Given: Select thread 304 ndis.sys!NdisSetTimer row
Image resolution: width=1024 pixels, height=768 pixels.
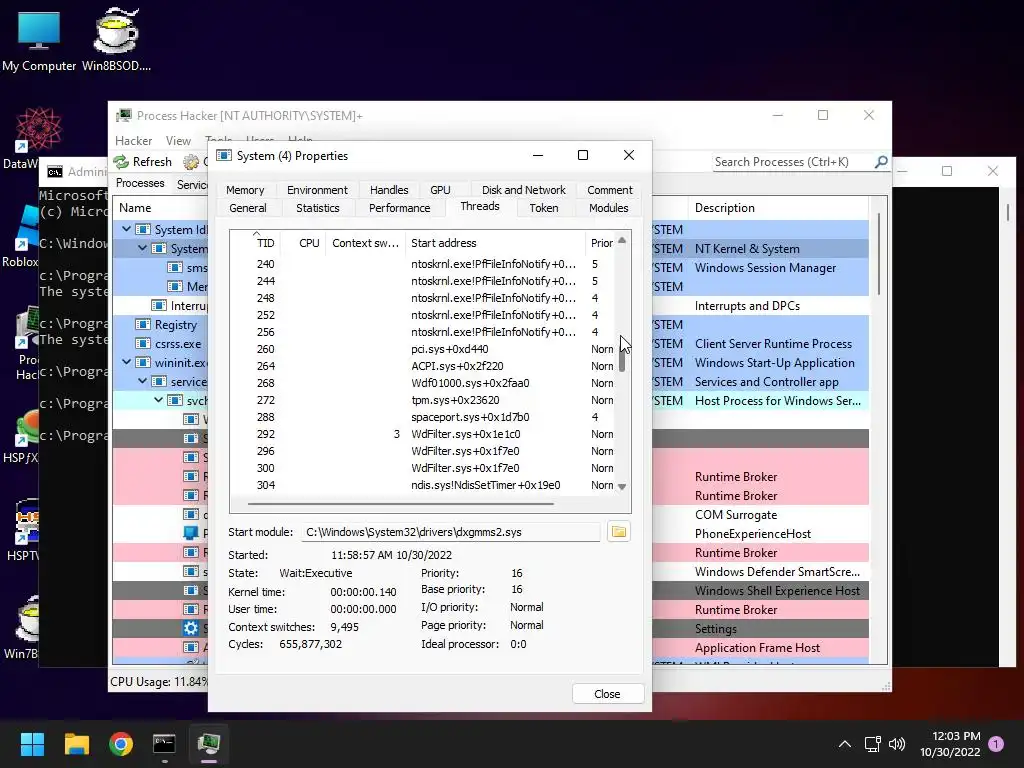Looking at the screenshot, I should coord(423,485).
